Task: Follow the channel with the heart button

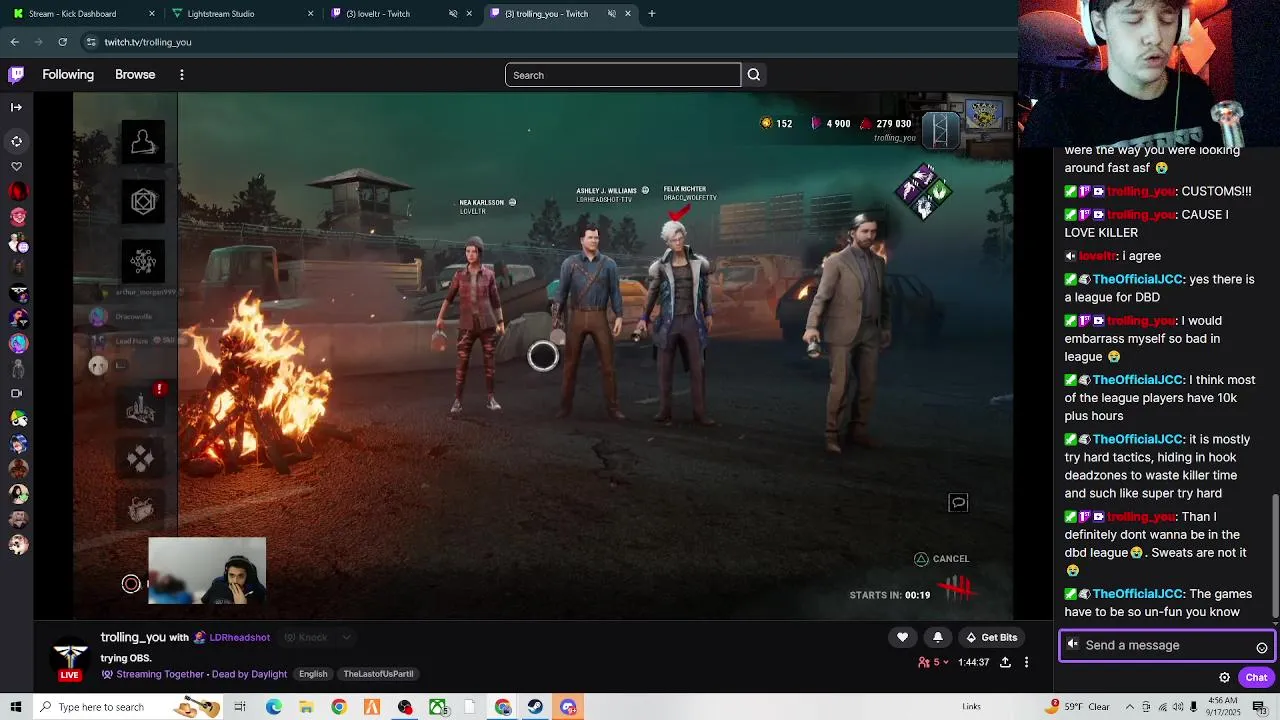Action: [902, 637]
